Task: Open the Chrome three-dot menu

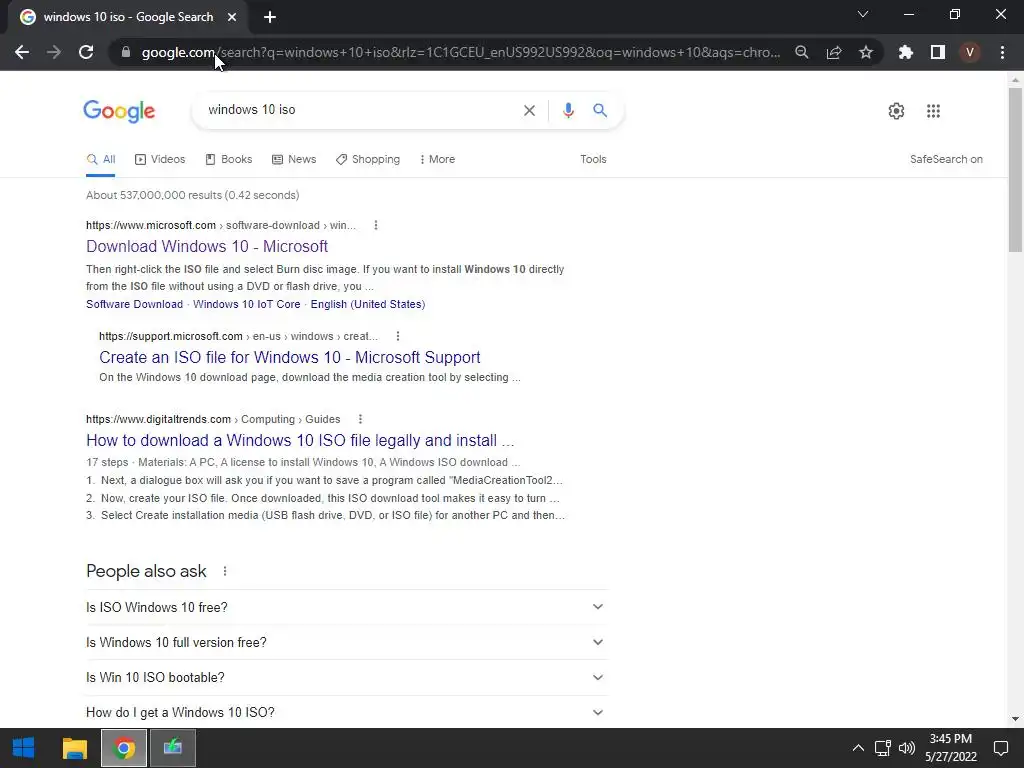Action: point(1002,52)
